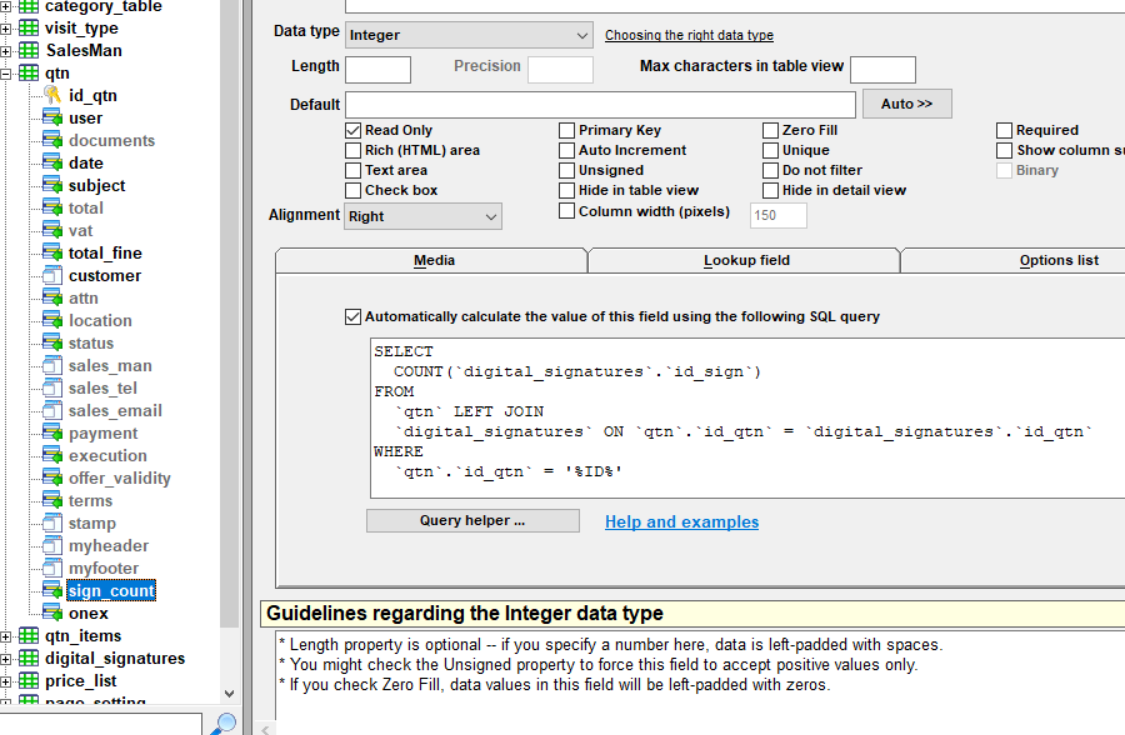Click the qtn table icon
This screenshot has height=735, width=1125.
pyautogui.click(x=29, y=72)
